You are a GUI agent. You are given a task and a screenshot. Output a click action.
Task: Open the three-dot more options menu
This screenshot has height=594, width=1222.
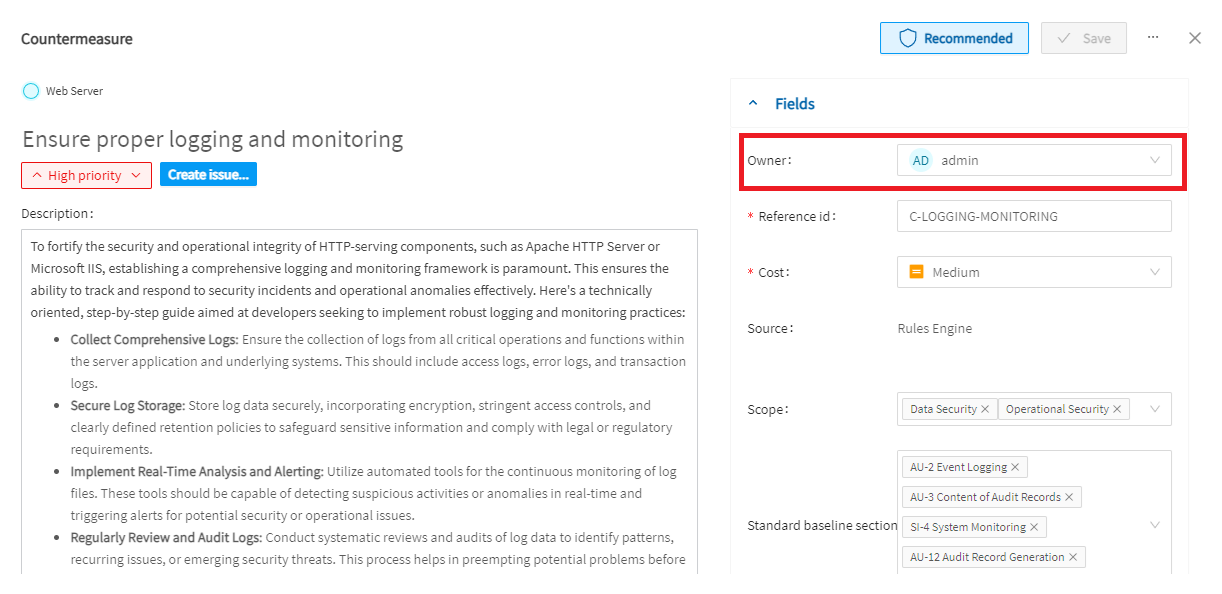(x=1153, y=38)
